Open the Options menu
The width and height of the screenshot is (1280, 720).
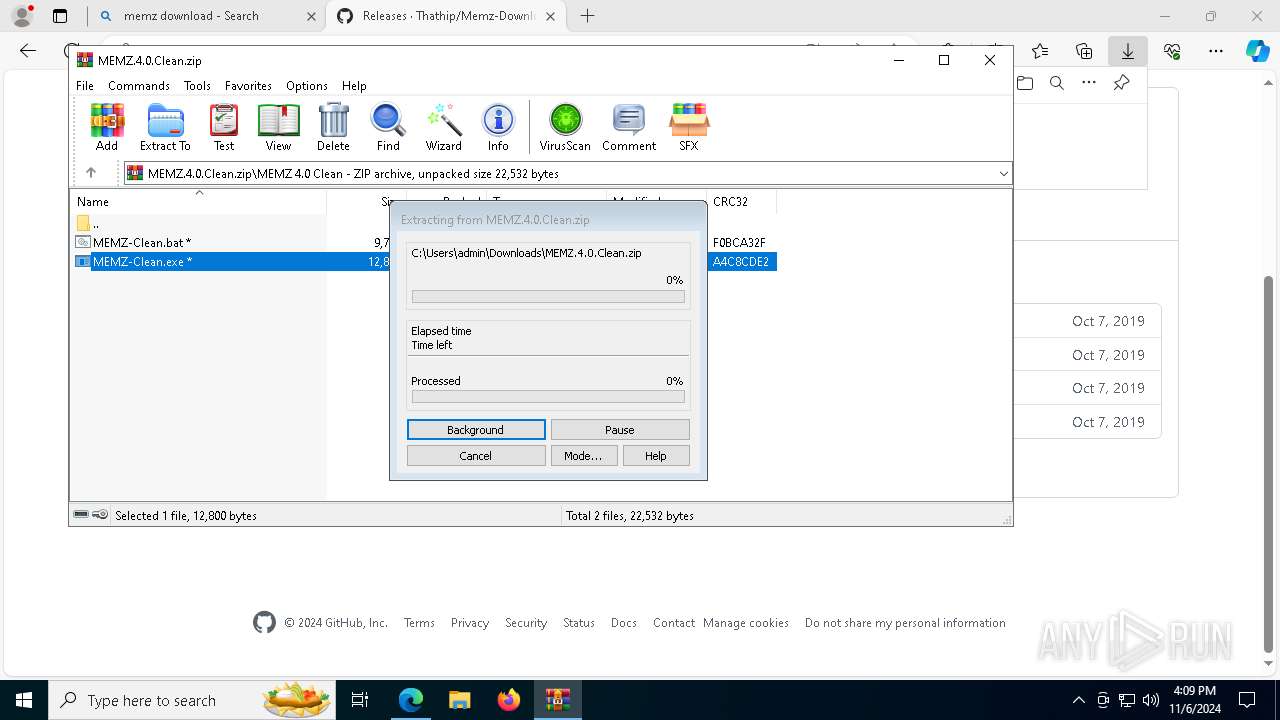tap(307, 86)
